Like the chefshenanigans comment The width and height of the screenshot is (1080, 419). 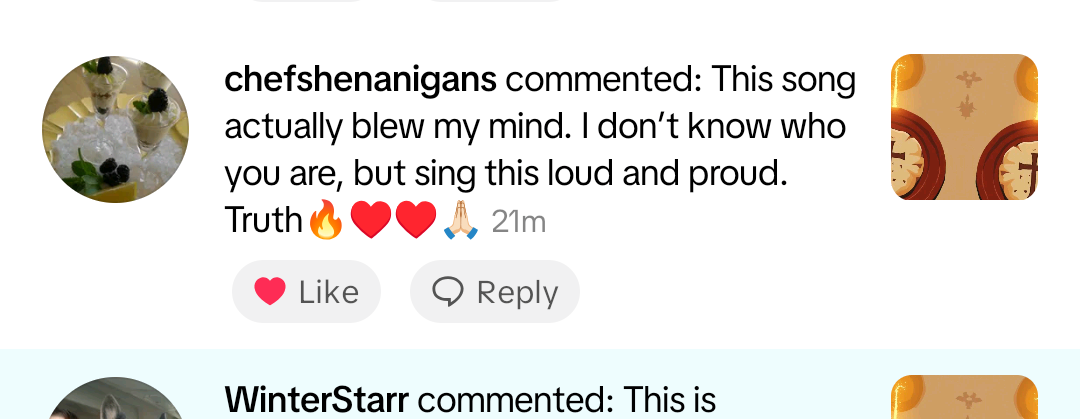(x=306, y=291)
